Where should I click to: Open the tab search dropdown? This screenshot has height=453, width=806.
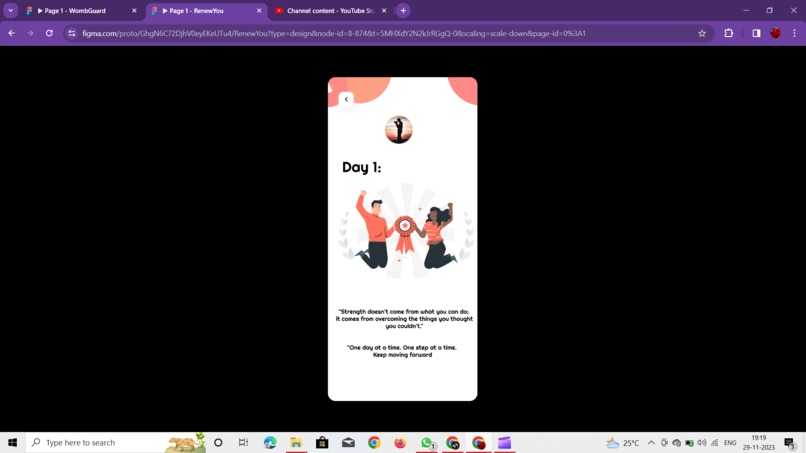[10, 10]
